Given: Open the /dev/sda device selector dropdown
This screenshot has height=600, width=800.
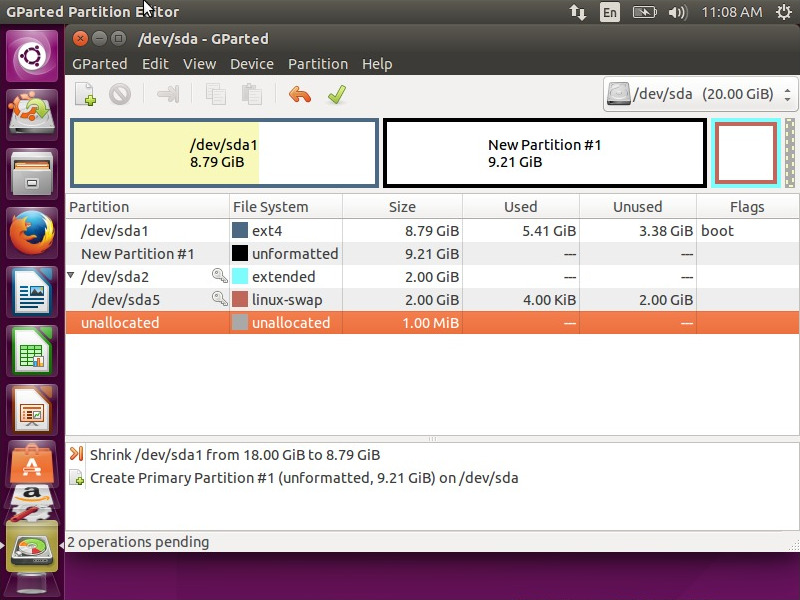Looking at the screenshot, I should [x=699, y=94].
